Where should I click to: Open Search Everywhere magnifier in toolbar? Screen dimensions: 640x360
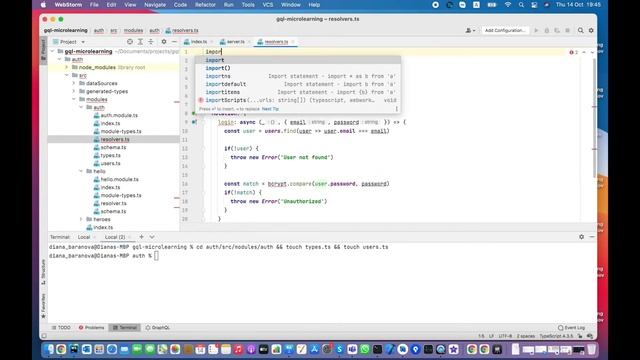point(580,31)
